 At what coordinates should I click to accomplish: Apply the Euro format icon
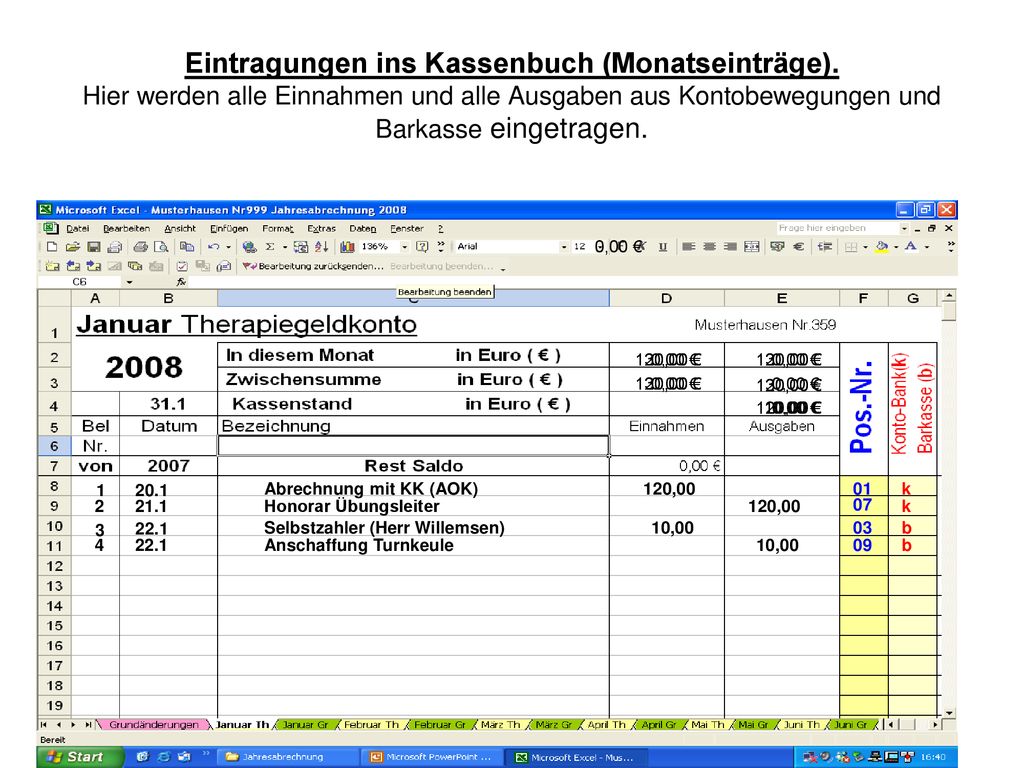click(x=798, y=247)
